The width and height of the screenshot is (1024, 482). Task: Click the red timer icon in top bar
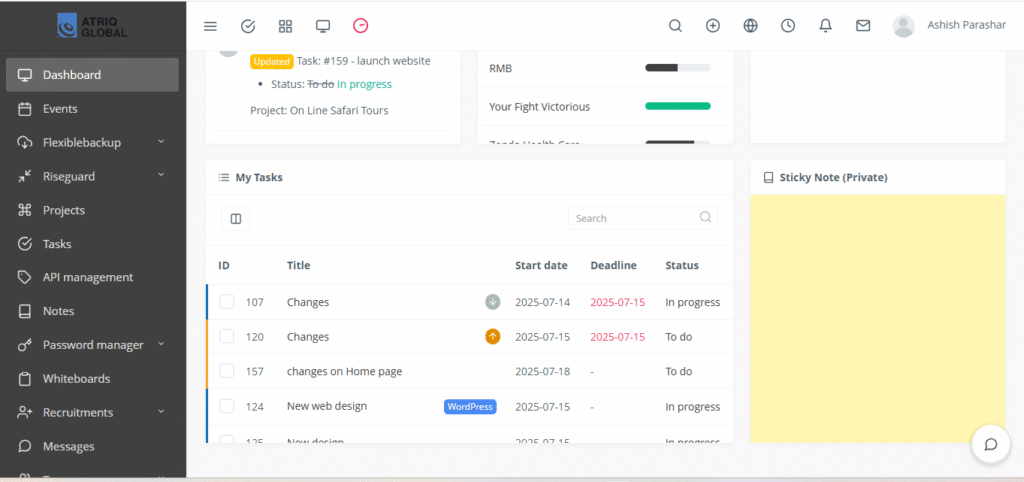coord(361,26)
